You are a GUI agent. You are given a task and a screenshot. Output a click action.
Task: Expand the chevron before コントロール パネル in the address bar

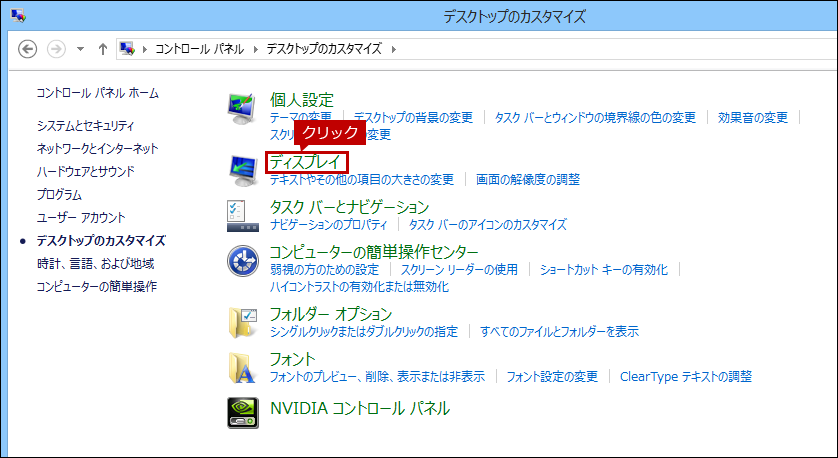coord(144,49)
